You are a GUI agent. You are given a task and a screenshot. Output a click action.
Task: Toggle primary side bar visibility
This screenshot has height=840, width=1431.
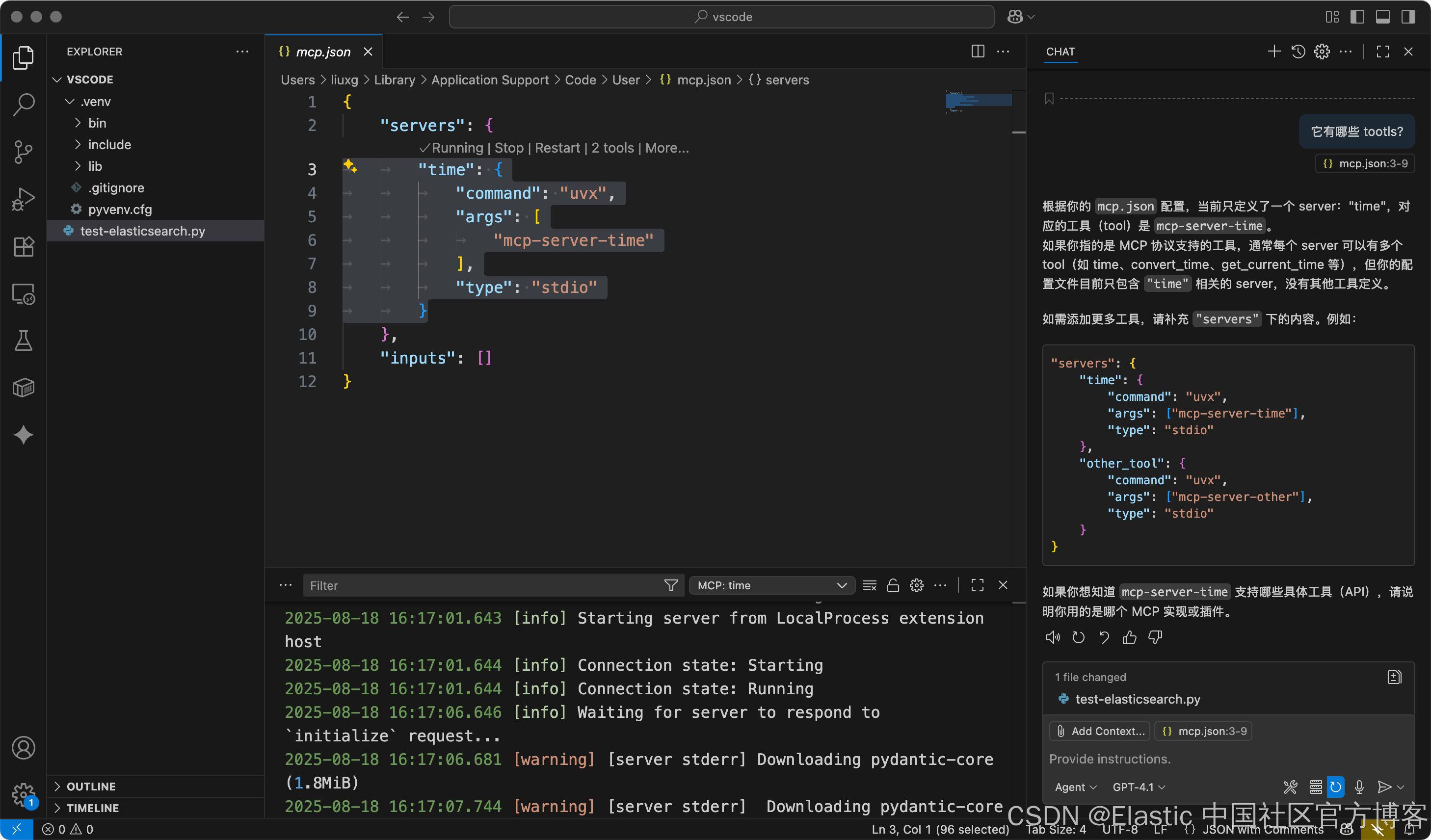(x=1357, y=17)
